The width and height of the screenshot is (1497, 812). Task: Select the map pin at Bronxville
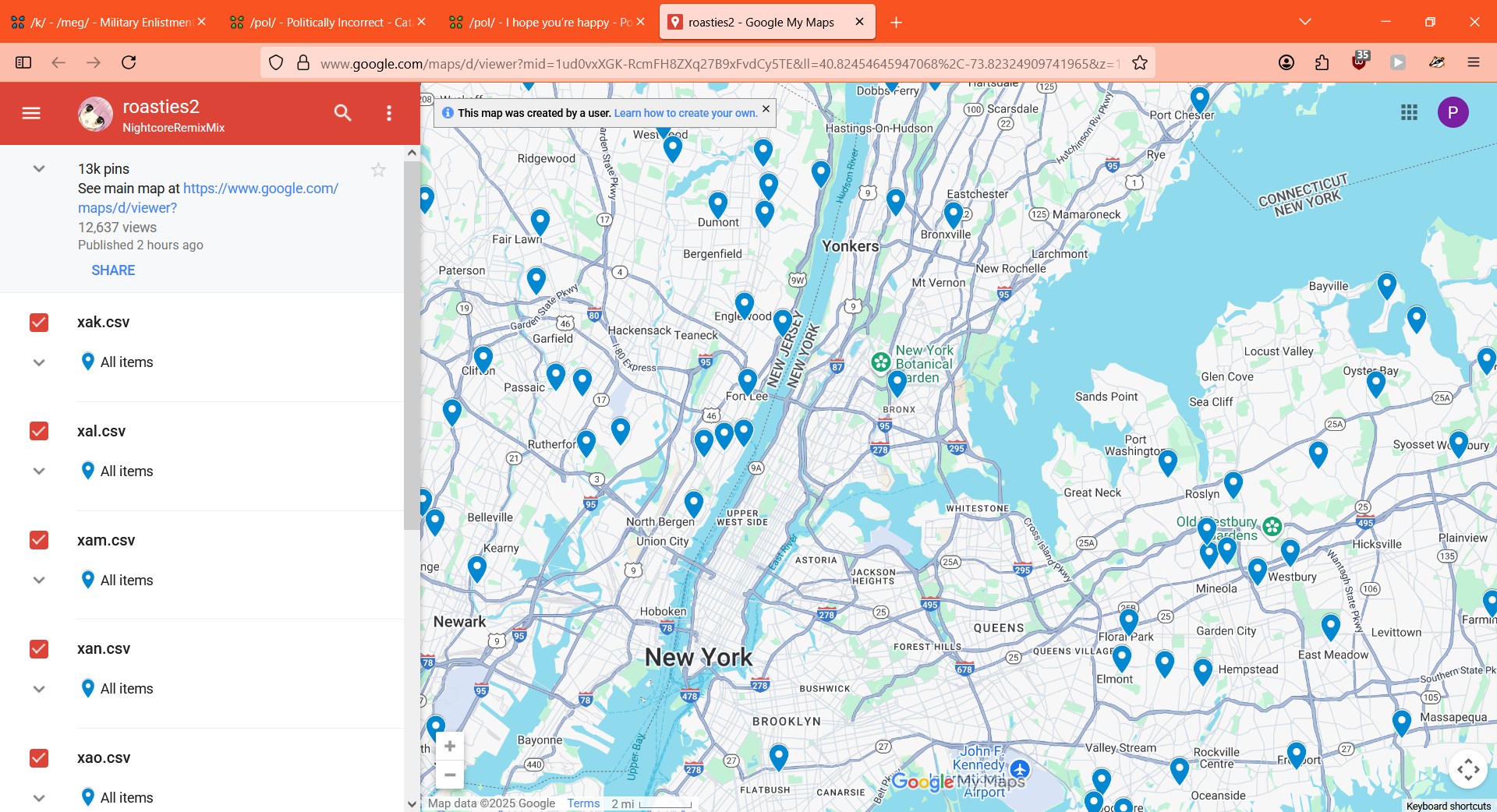point(953,214)
